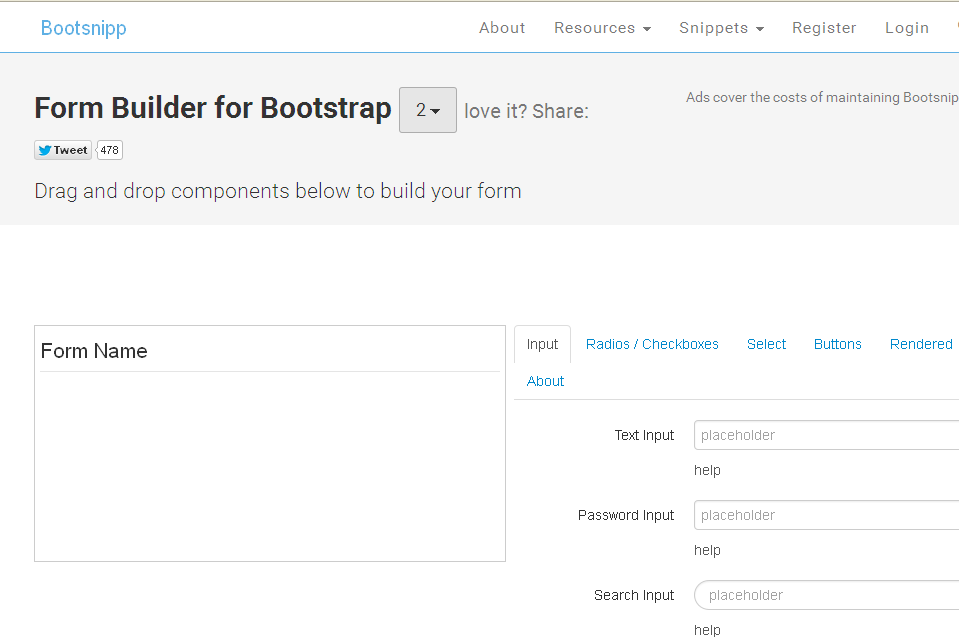Image resolution: width=959 pixels, height=637 pixels.
Task: Select the Input tab
Action: (542, 344)
